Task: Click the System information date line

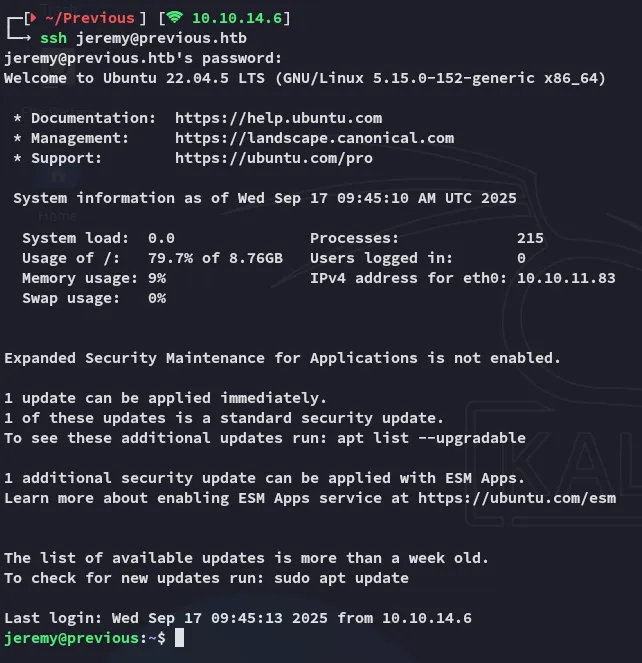Action: (x=265, y=198)
